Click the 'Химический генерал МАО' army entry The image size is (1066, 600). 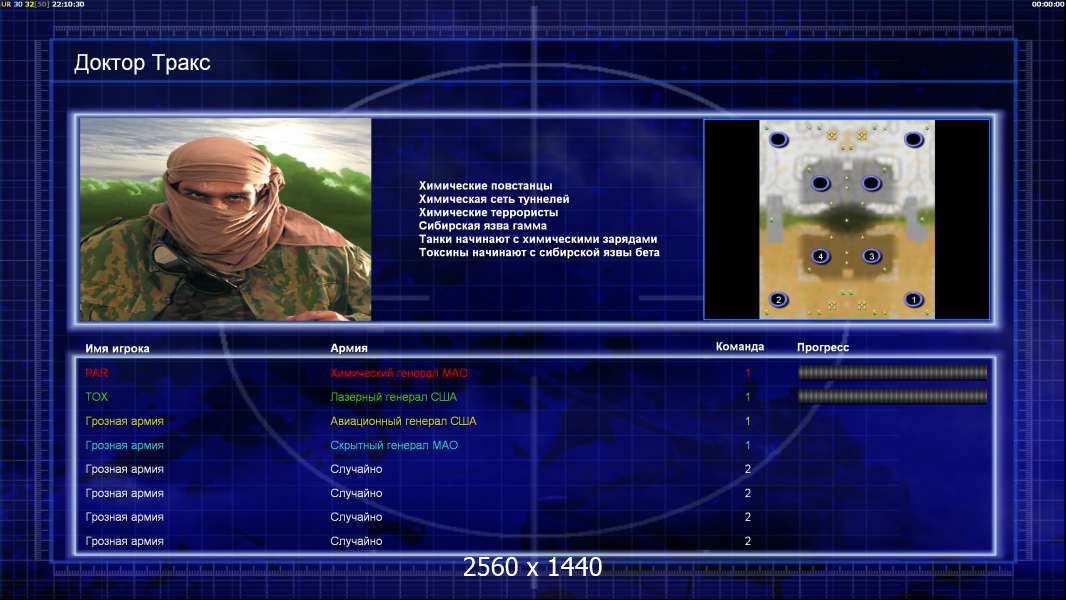[x=399, y=373]
